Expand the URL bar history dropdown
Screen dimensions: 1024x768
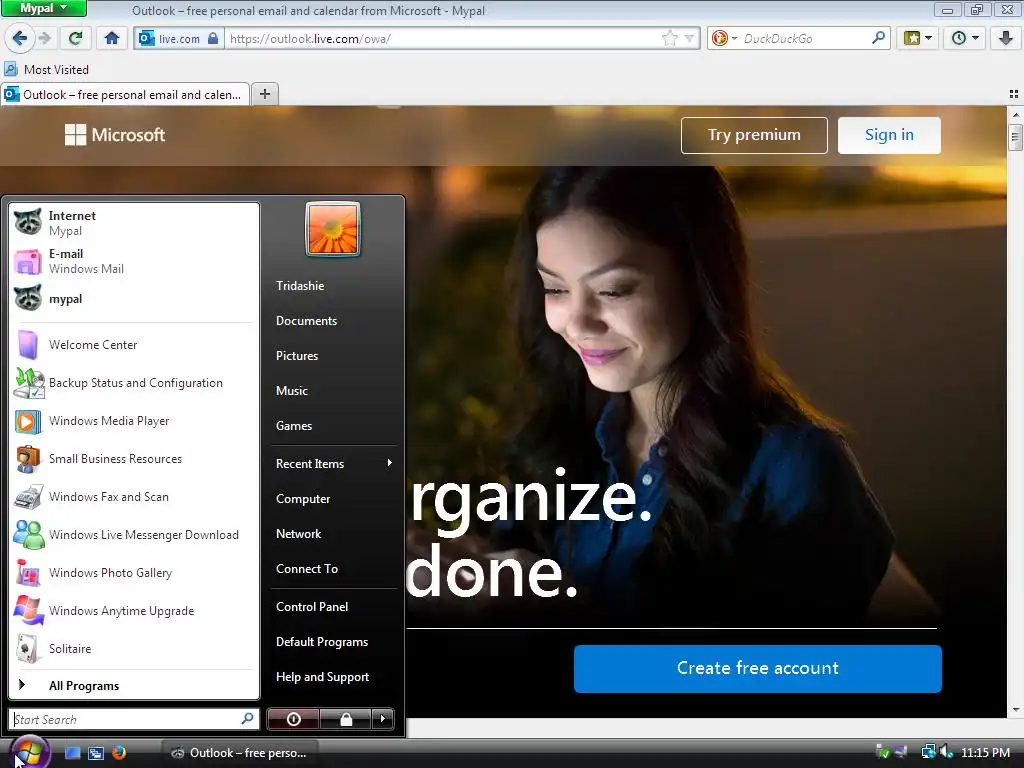coord(689,39)
